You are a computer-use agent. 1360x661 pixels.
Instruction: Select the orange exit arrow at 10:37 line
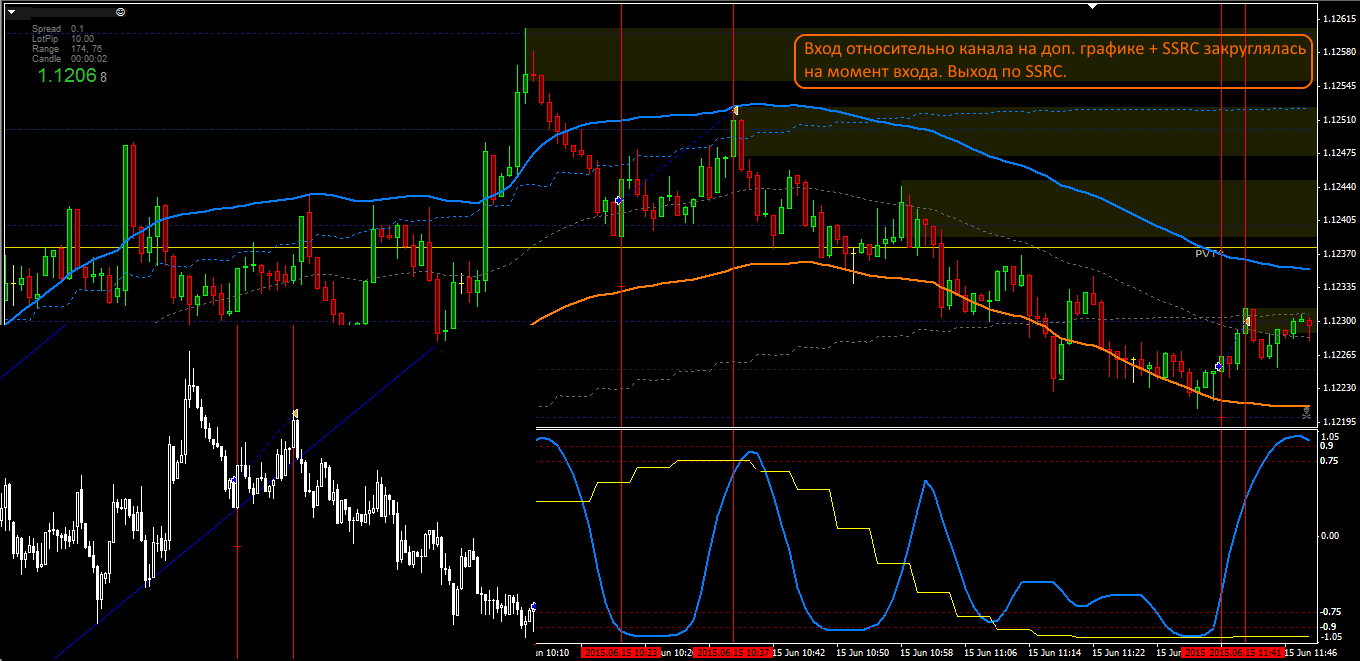tap(735, 110)
